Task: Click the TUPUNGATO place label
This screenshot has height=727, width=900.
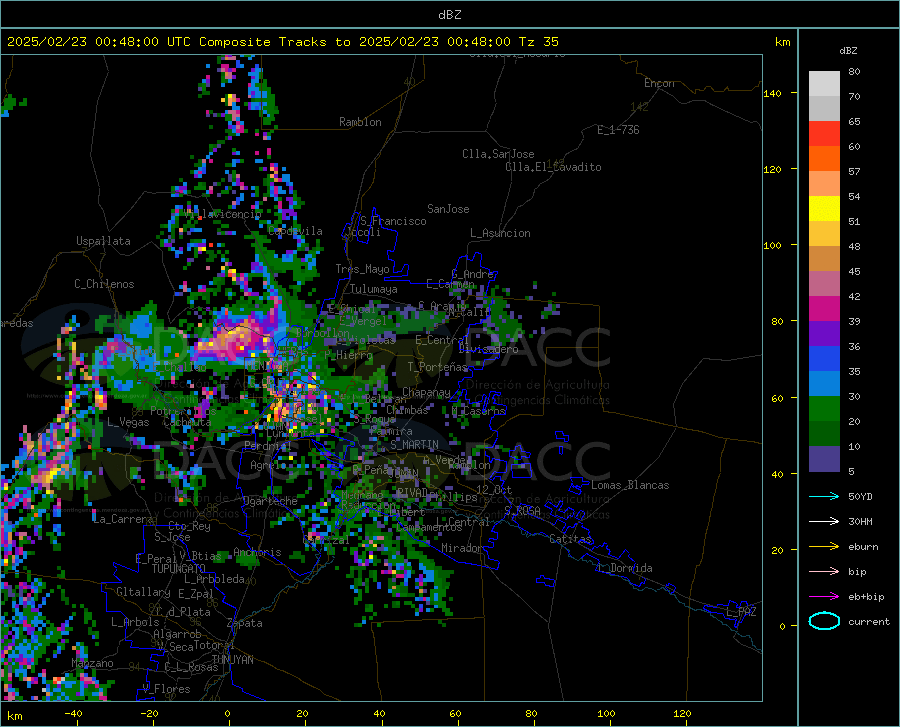Action: point(179,569)
